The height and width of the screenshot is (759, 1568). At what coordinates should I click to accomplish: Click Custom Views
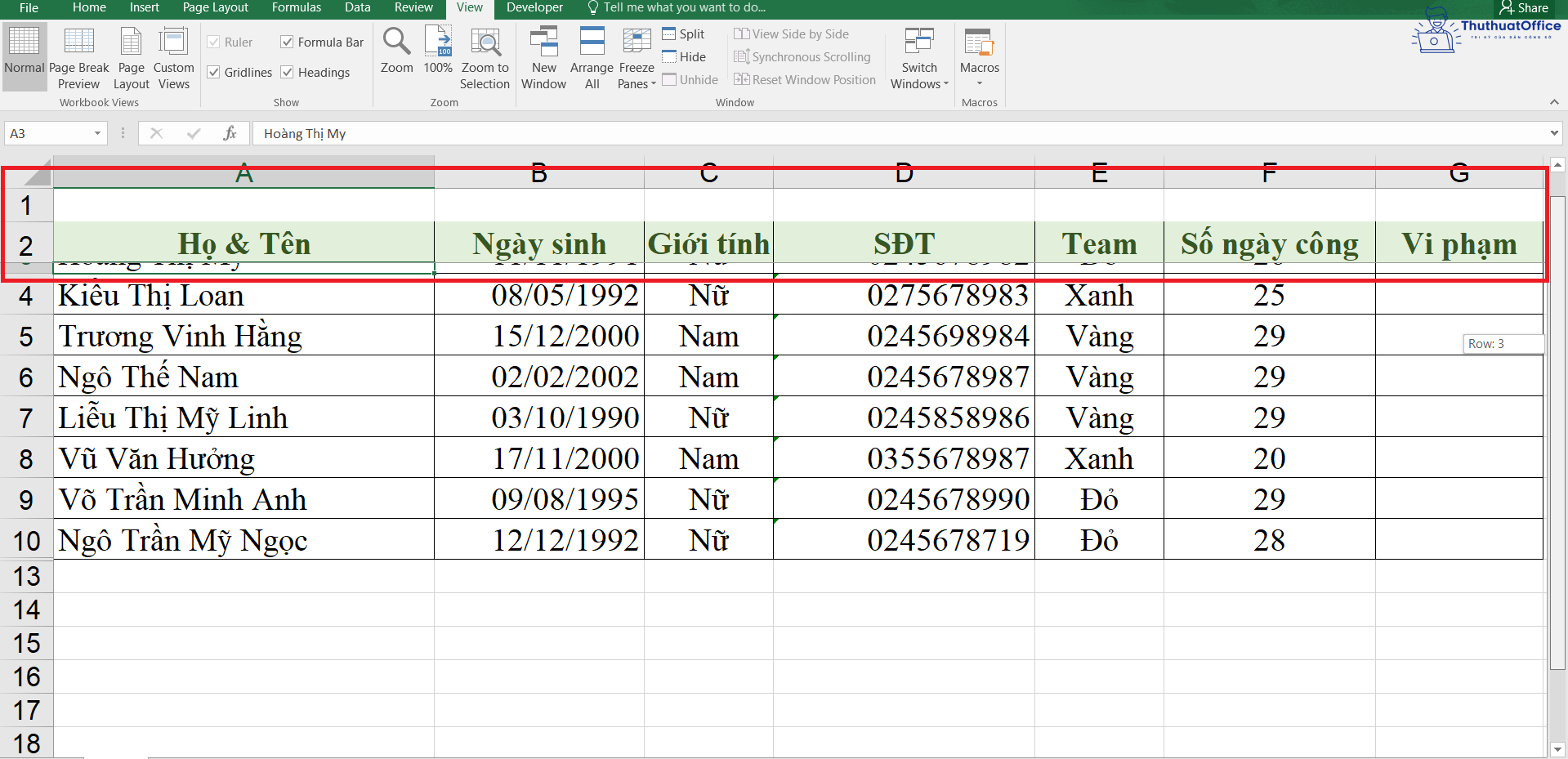tap(173, 56)
